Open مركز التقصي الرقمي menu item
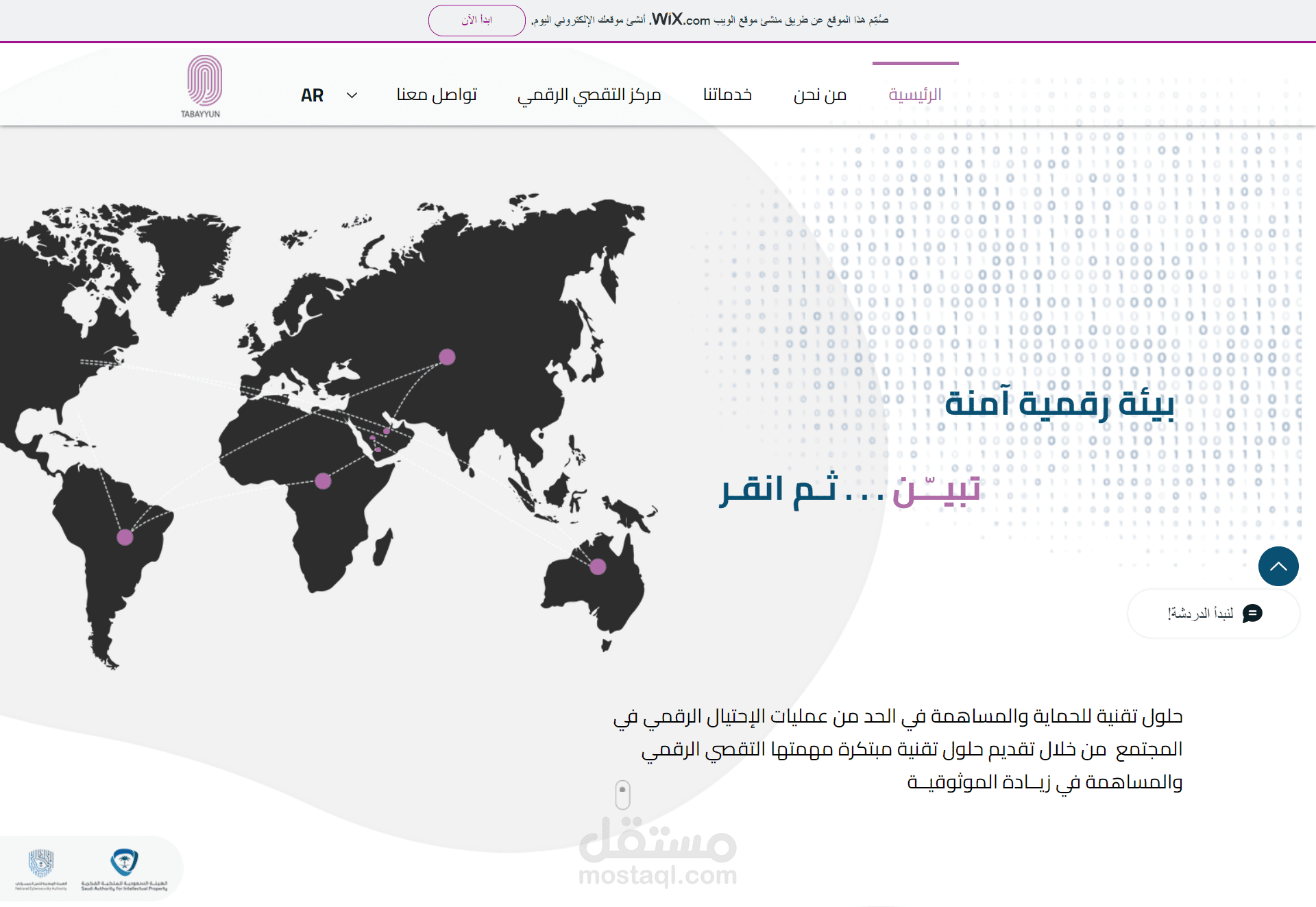 589,95
